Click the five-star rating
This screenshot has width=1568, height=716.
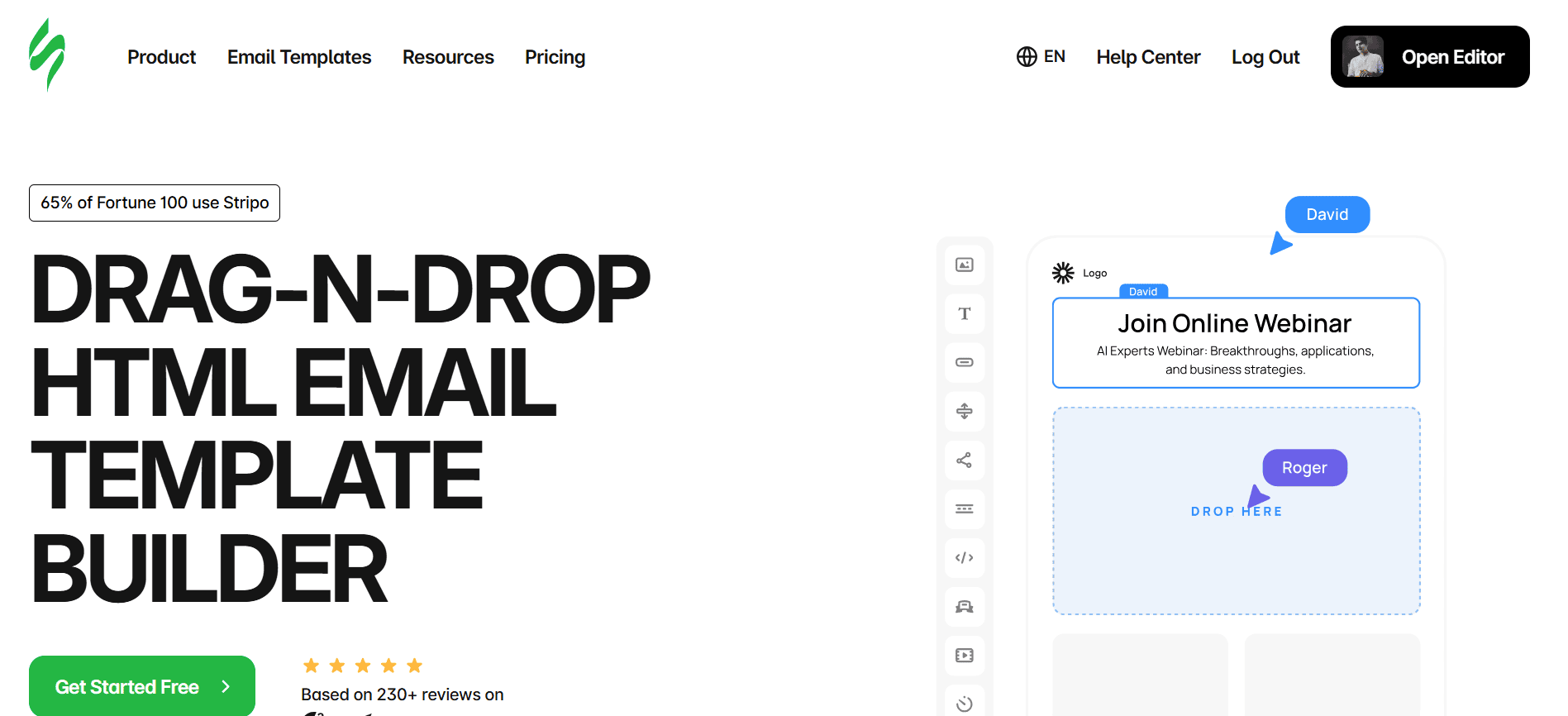(x=363, y=666)
